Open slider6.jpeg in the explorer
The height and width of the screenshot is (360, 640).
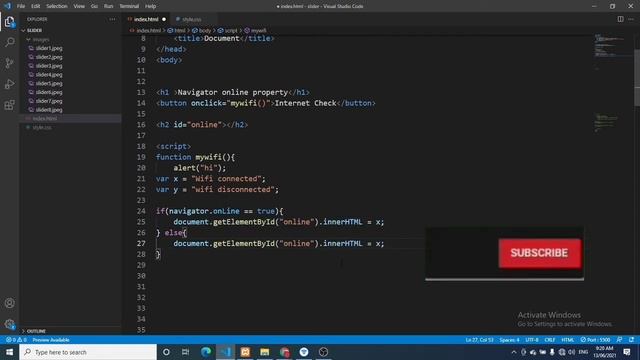click(49, 92)
